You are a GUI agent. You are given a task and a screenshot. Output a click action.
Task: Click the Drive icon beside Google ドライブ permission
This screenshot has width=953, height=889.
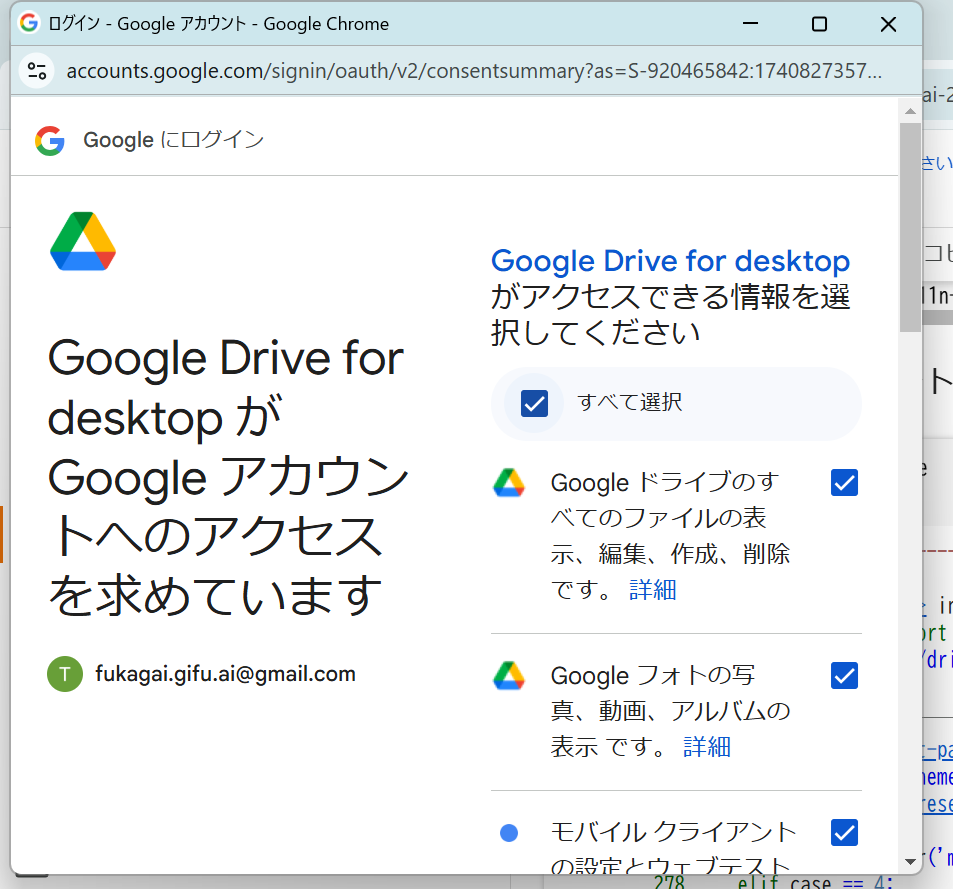509,482
